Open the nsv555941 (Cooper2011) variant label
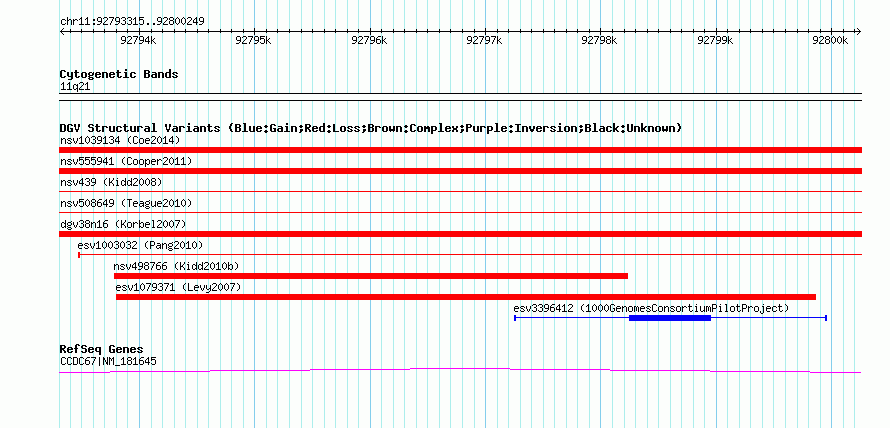Viewport: 890px width, 428px height. 126,161
